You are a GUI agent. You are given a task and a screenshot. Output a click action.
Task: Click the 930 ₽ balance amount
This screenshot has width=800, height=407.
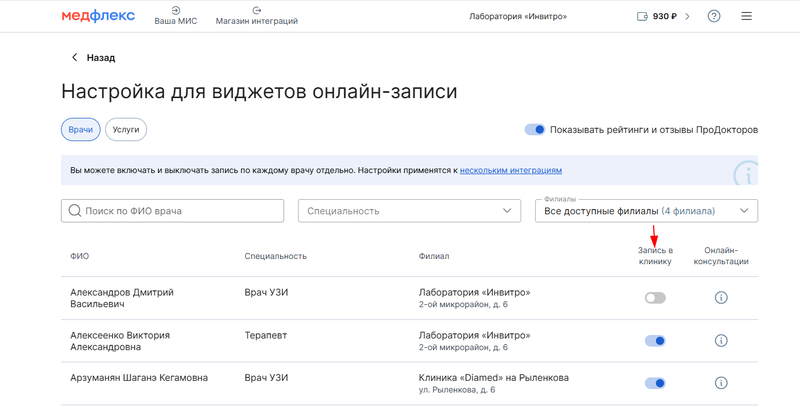(665, 16)
